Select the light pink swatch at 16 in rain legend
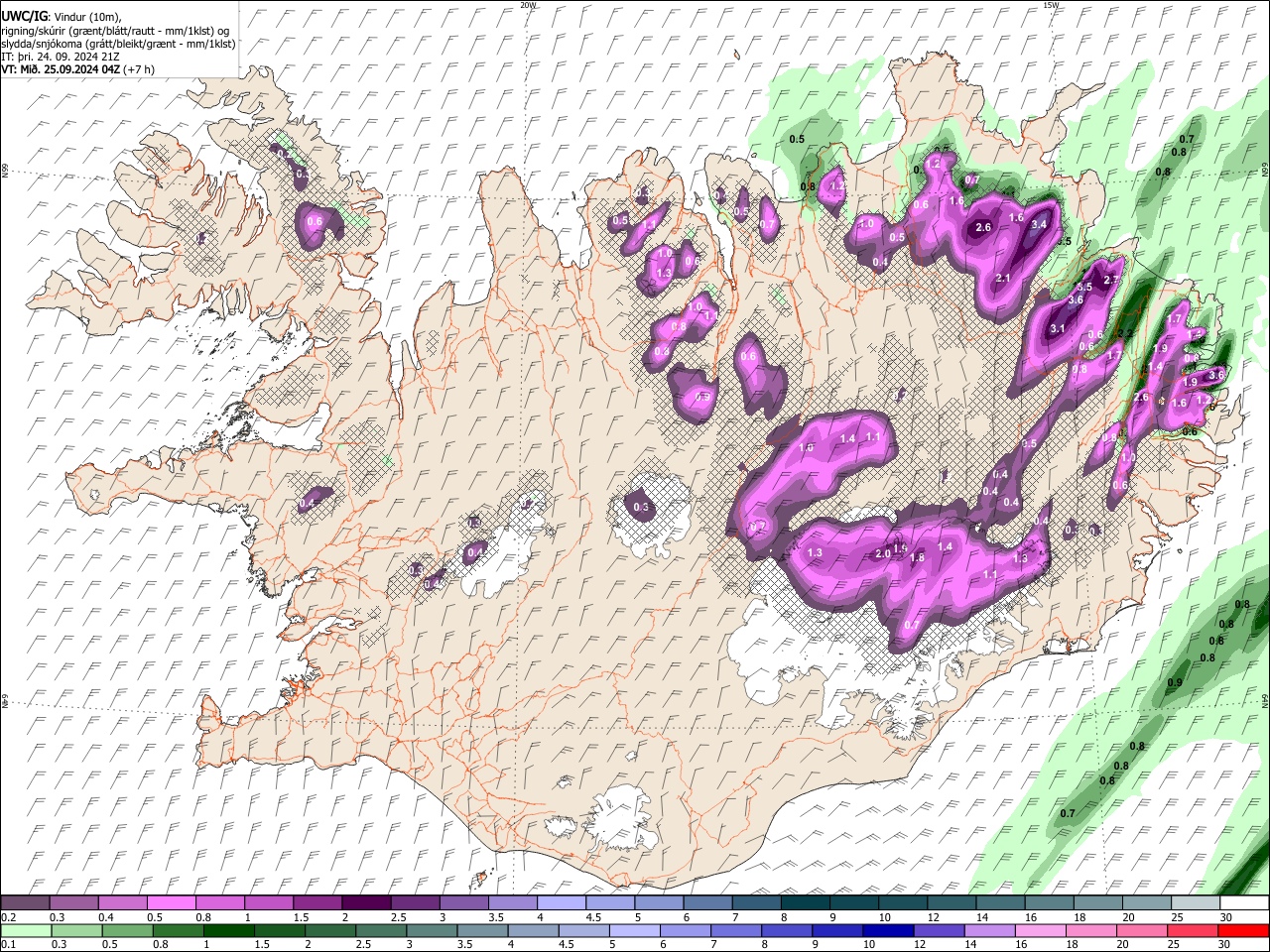The width and height of the screenshot is (1270, 952). click(x=1040, y=930)
